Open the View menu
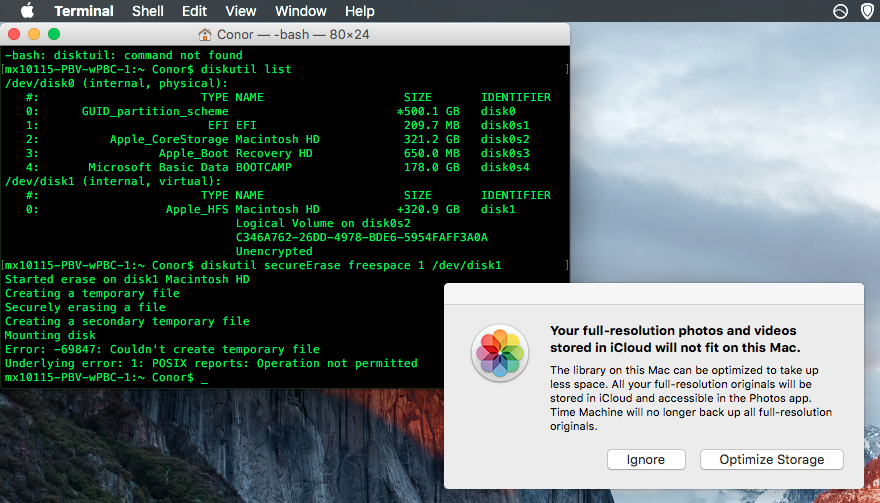The height and width of the screenshot is (503, 880). coord(241,11)
